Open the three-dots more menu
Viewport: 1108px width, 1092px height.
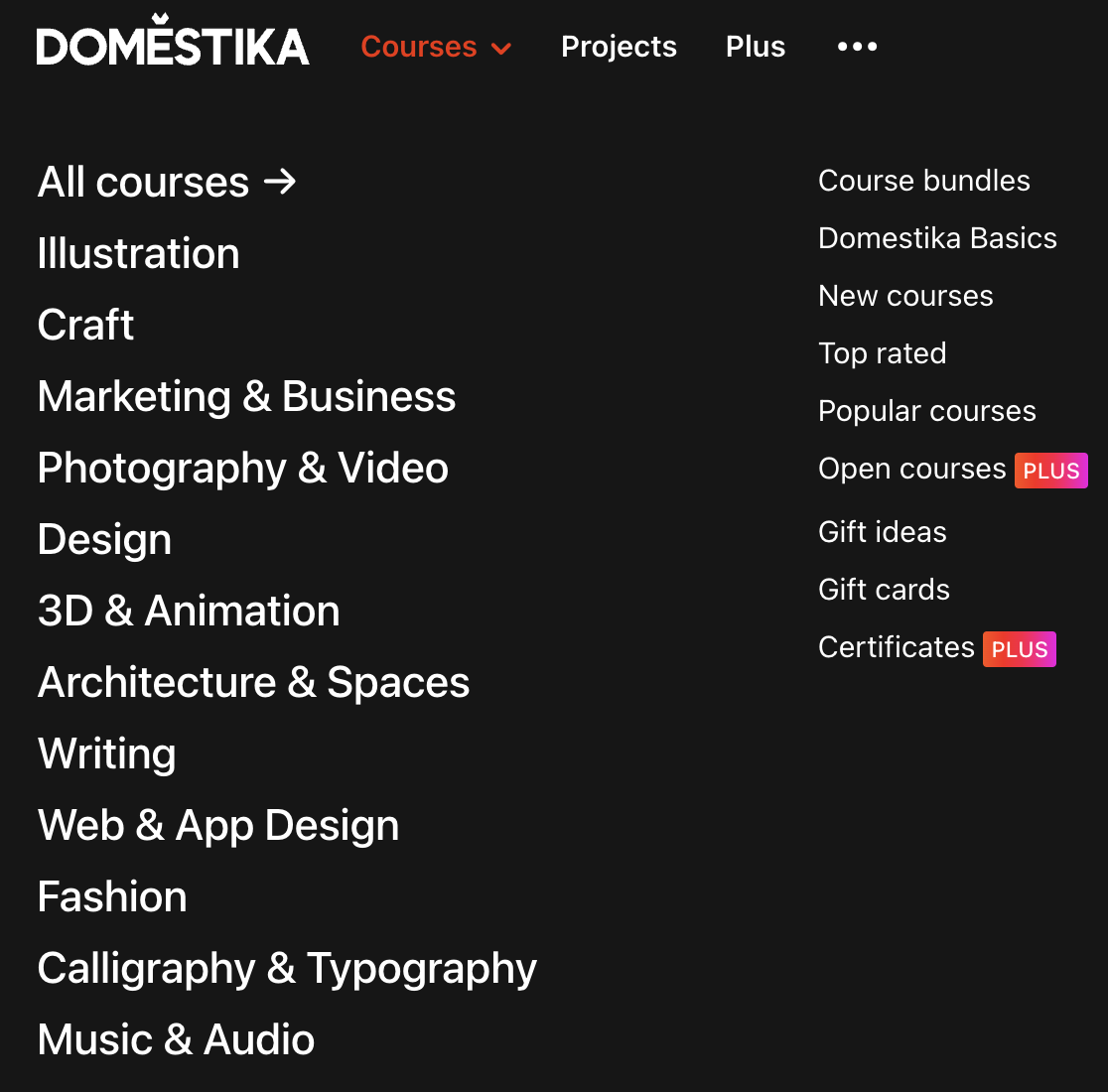(857, 47)
